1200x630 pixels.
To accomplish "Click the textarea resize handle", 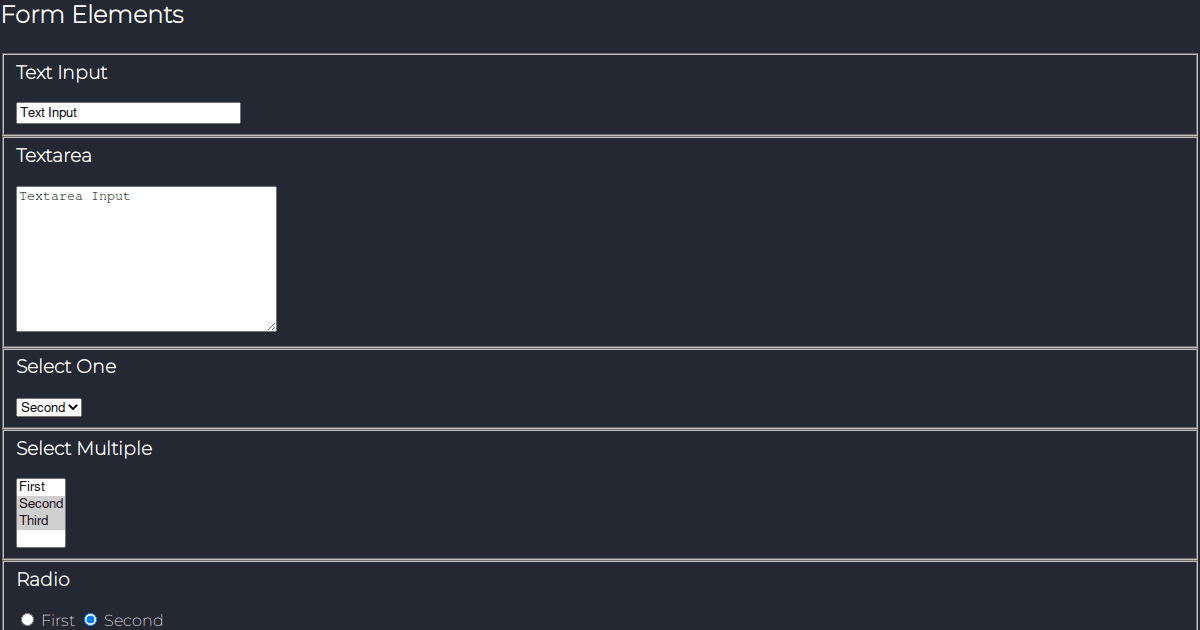I will (273, 326).
